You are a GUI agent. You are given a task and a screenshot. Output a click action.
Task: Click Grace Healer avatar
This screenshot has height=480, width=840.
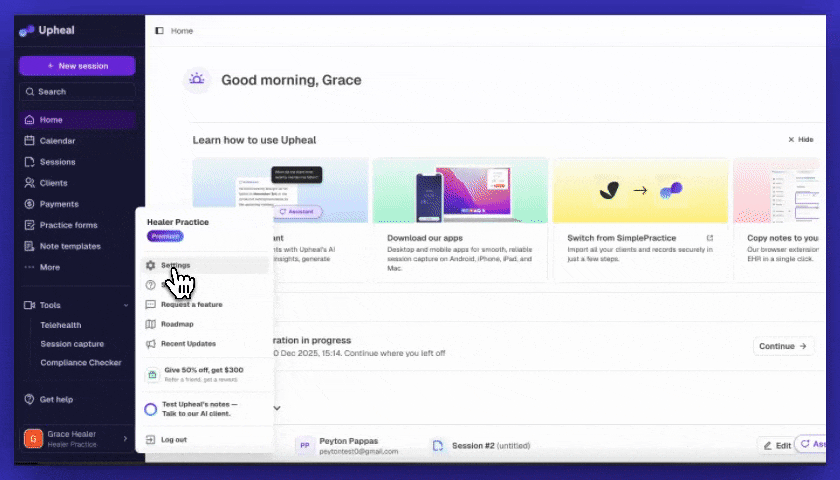[33, 439]
